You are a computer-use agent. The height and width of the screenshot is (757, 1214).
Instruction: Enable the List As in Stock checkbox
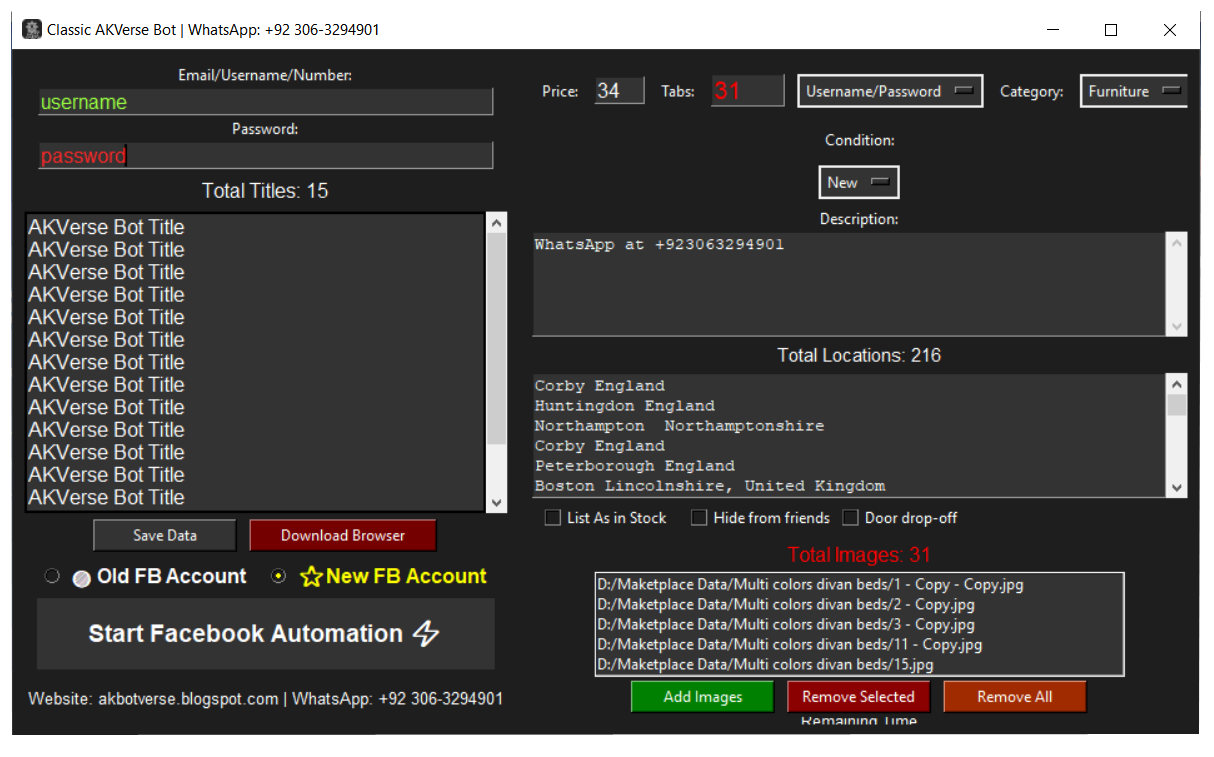[x=552, y=518]
